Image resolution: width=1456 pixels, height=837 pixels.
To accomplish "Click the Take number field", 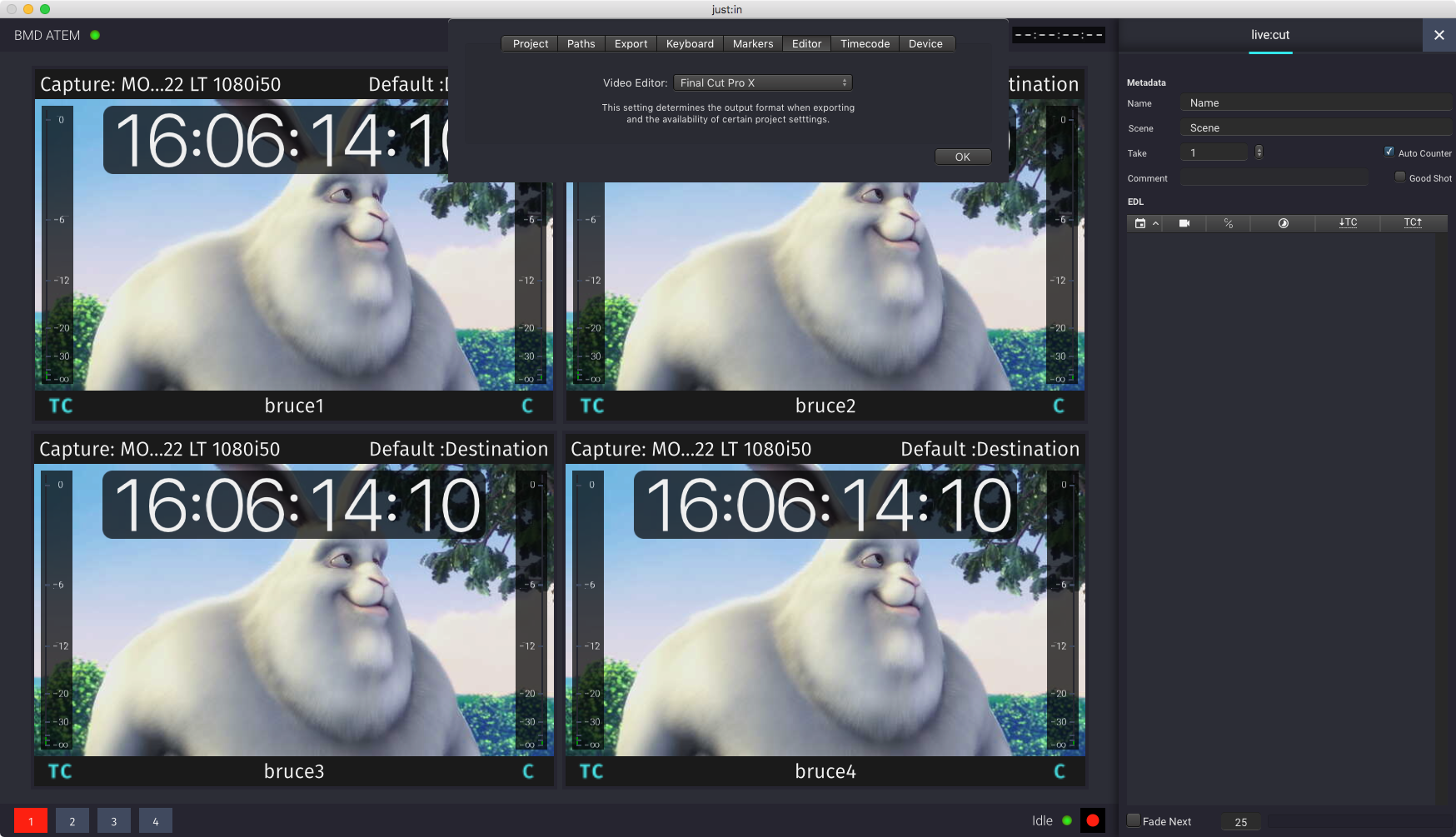I will [x=1214, y=152].
